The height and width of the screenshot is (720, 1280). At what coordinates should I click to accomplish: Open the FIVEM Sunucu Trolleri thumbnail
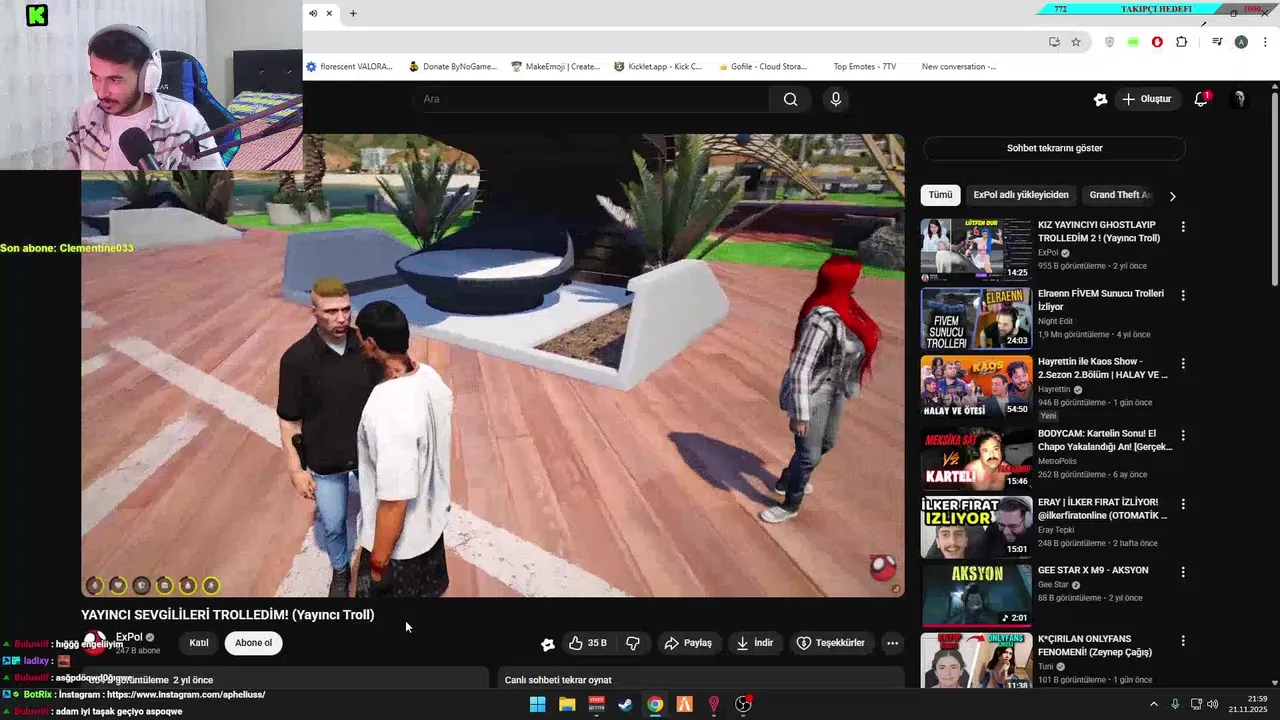pos(976,319)
